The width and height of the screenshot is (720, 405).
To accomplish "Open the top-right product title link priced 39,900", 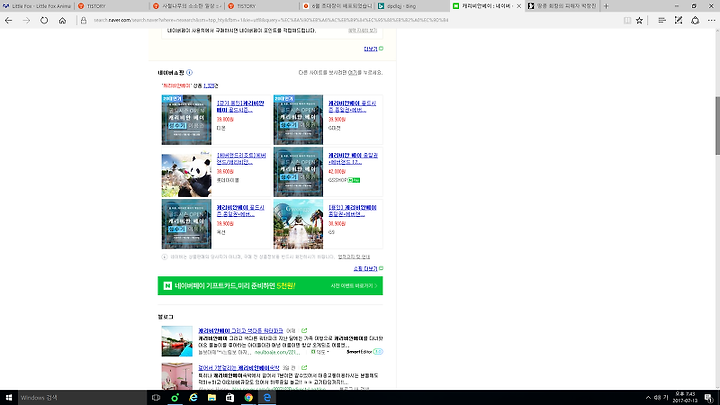I will tap(352, 107).
